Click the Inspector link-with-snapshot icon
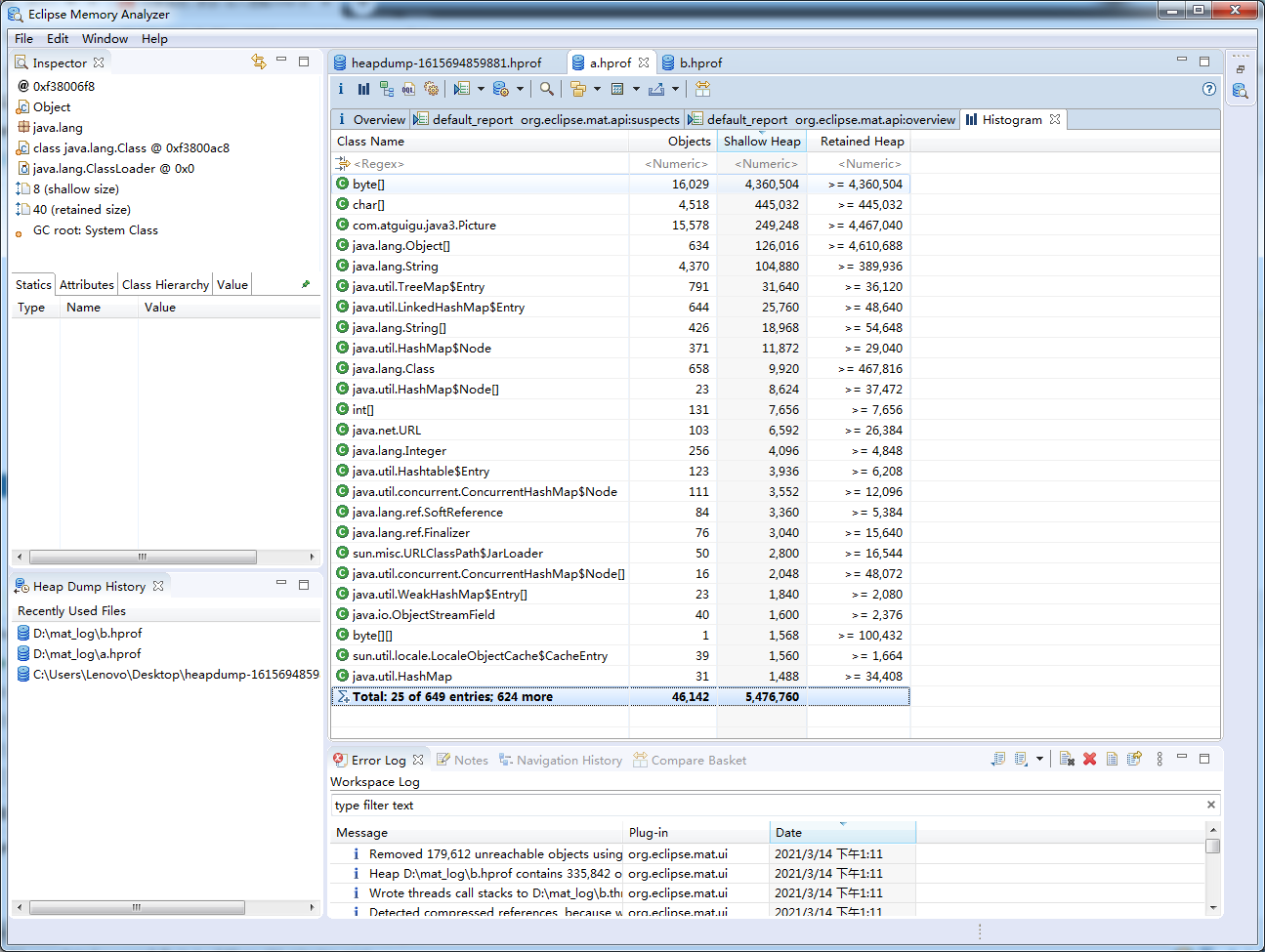 click(x=259, y=62)
